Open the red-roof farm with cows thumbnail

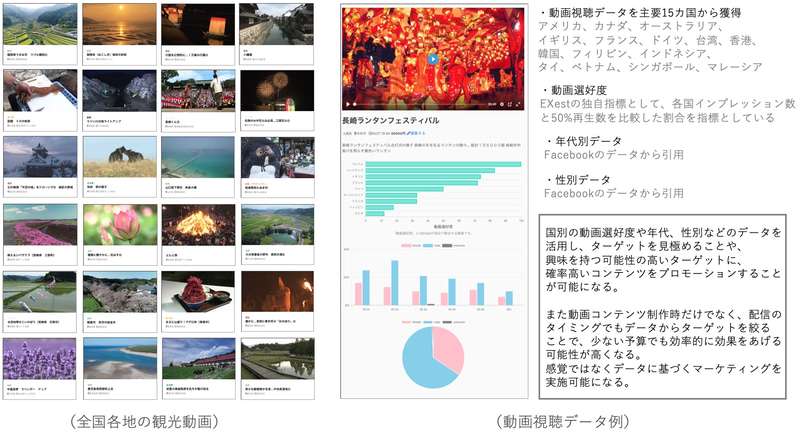click(198, 359)
